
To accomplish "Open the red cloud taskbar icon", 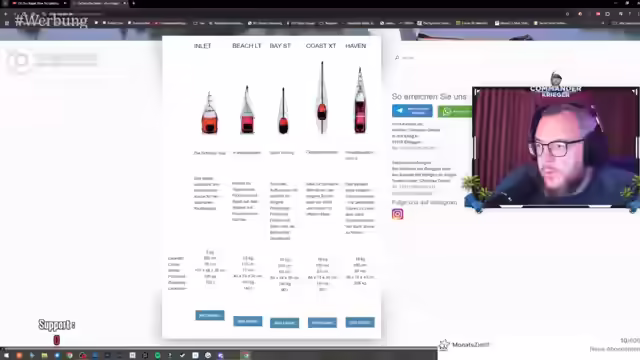I will 82,356.
